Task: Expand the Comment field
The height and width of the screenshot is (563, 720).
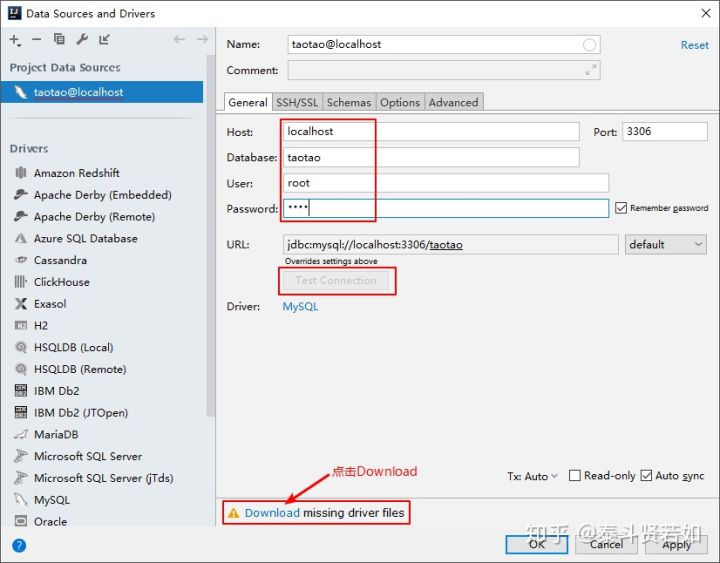Action: (591, 70)
